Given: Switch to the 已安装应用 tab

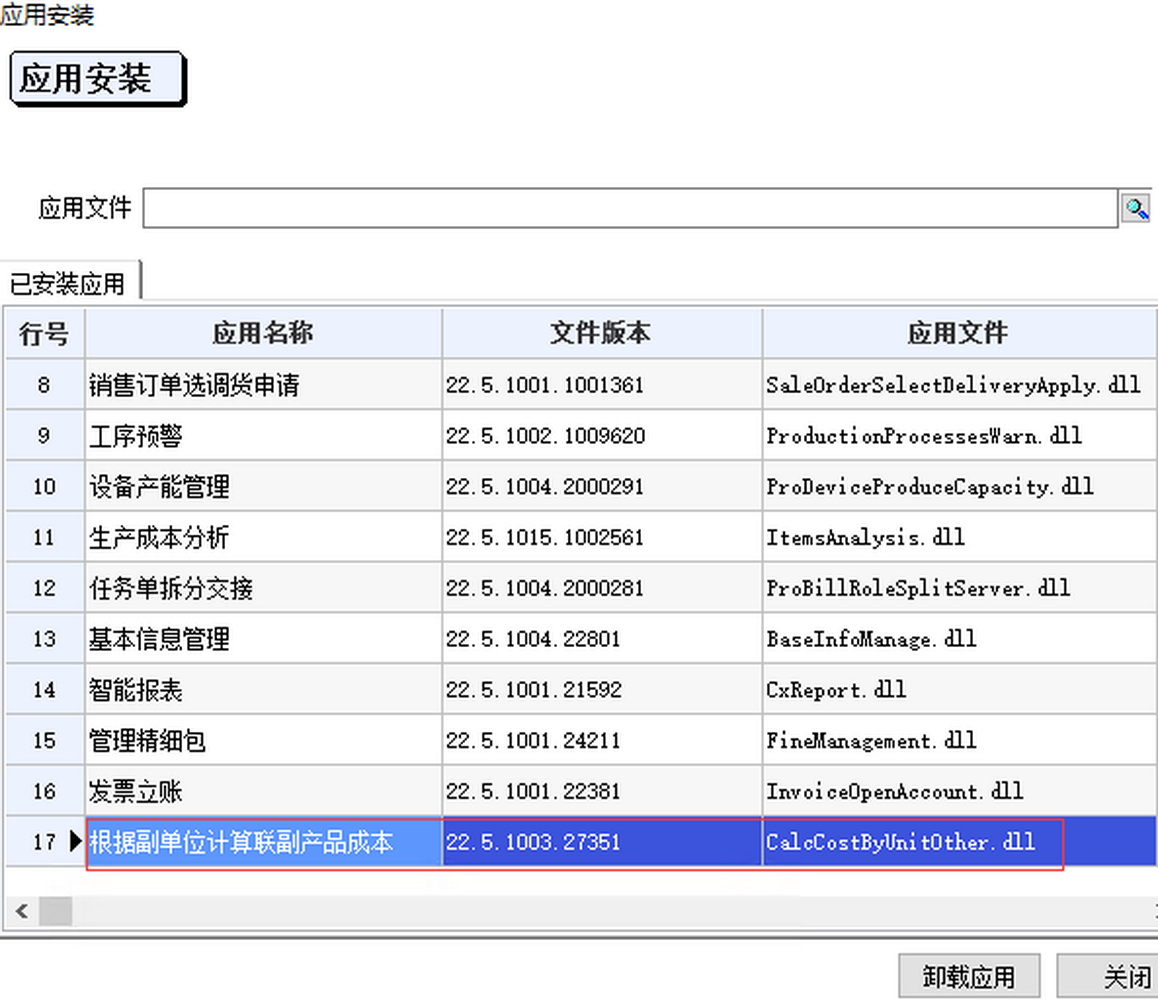Looking at the screenshot, I should 68,283.
